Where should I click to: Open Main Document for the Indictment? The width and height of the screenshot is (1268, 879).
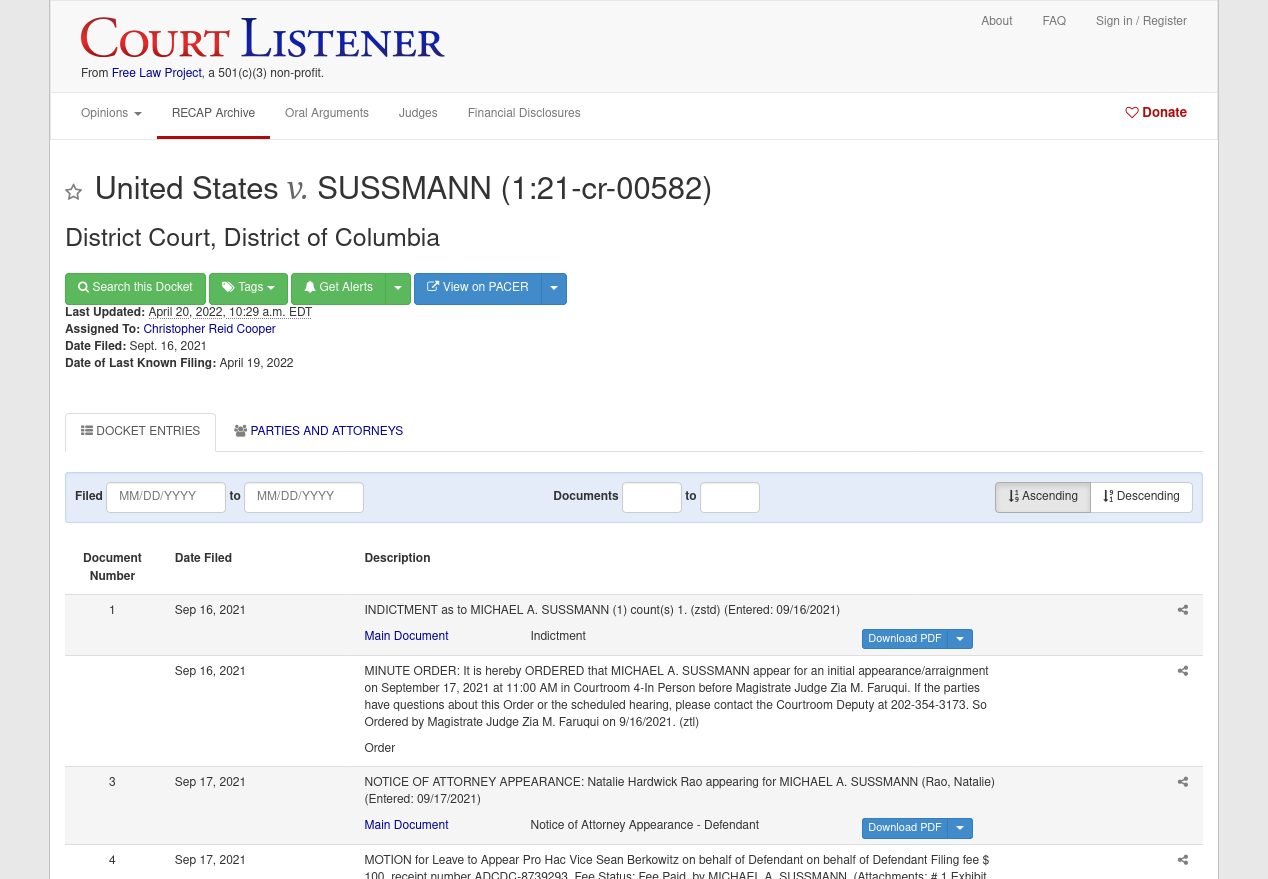point(406,636)
